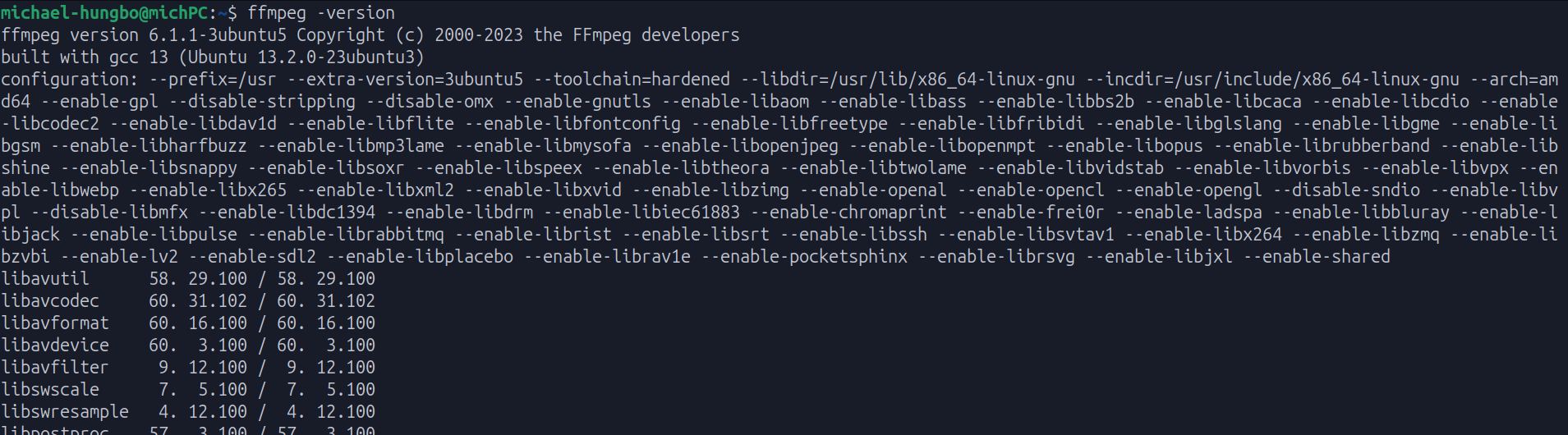Click the --disable-stripping flag
The image size is (1568, 435).
point(262,102)
